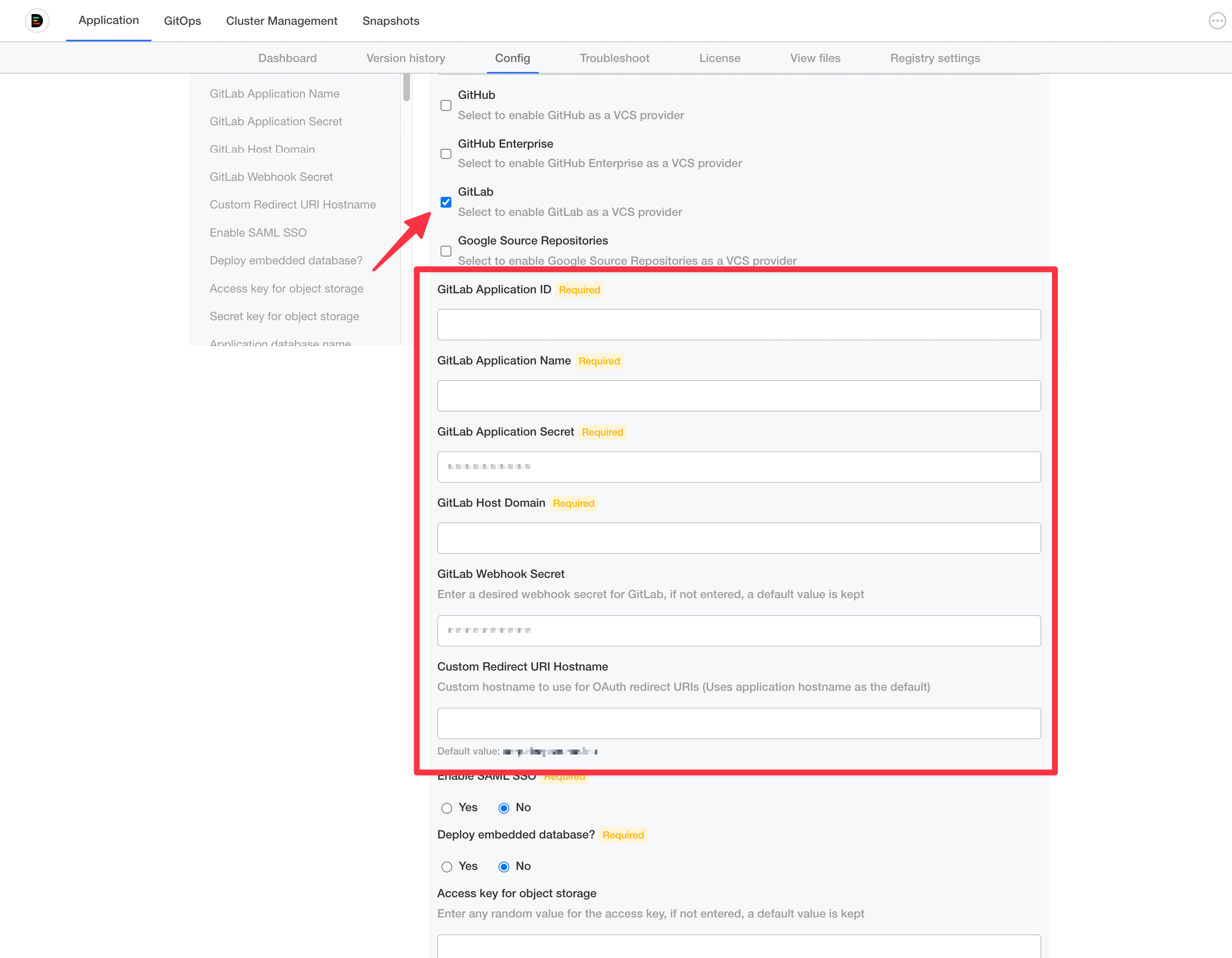The width and height of the screenshot is (1232, 958).
Task: Focus the GitLab Host Domain input box
Action: 739,538
